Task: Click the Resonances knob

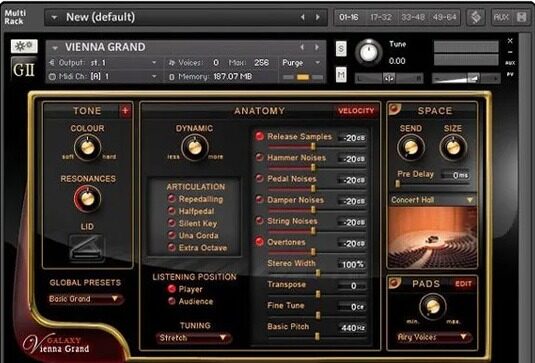Action: pos(88,199)
